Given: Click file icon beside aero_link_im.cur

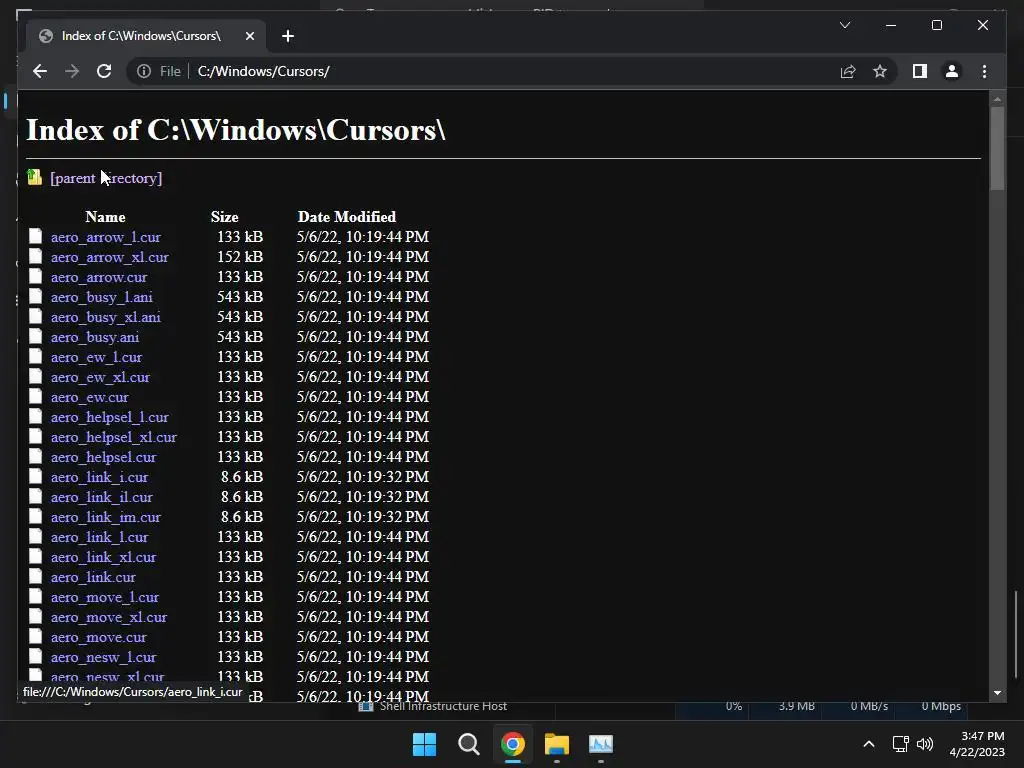Looking at the screenshot, I should (x=35, y=516).
